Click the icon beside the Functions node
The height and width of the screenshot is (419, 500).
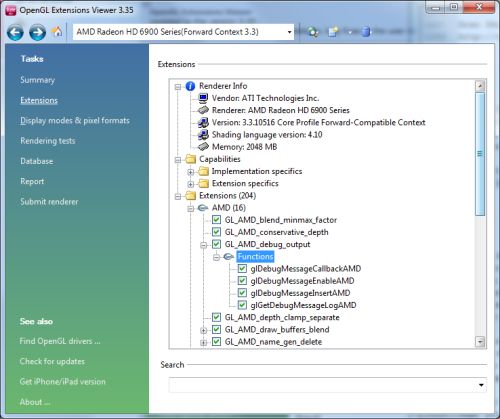[228, 257]
